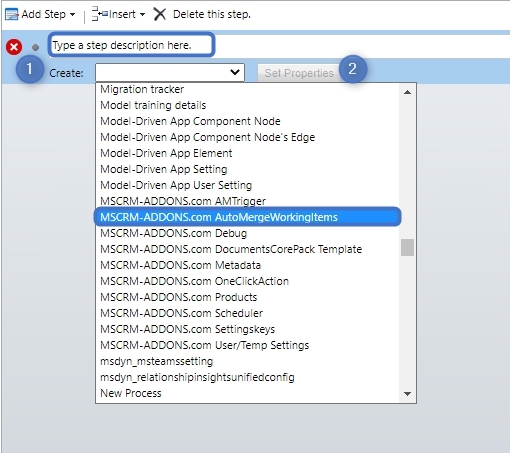510x453 pixels.
Task: Select msdyn_msteamssetting entry
Action: click(x=247, y=361)
